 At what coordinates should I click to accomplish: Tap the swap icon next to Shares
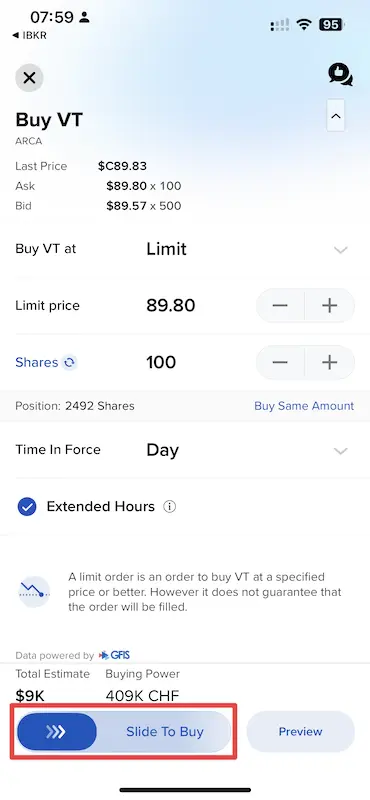[69, 363]
